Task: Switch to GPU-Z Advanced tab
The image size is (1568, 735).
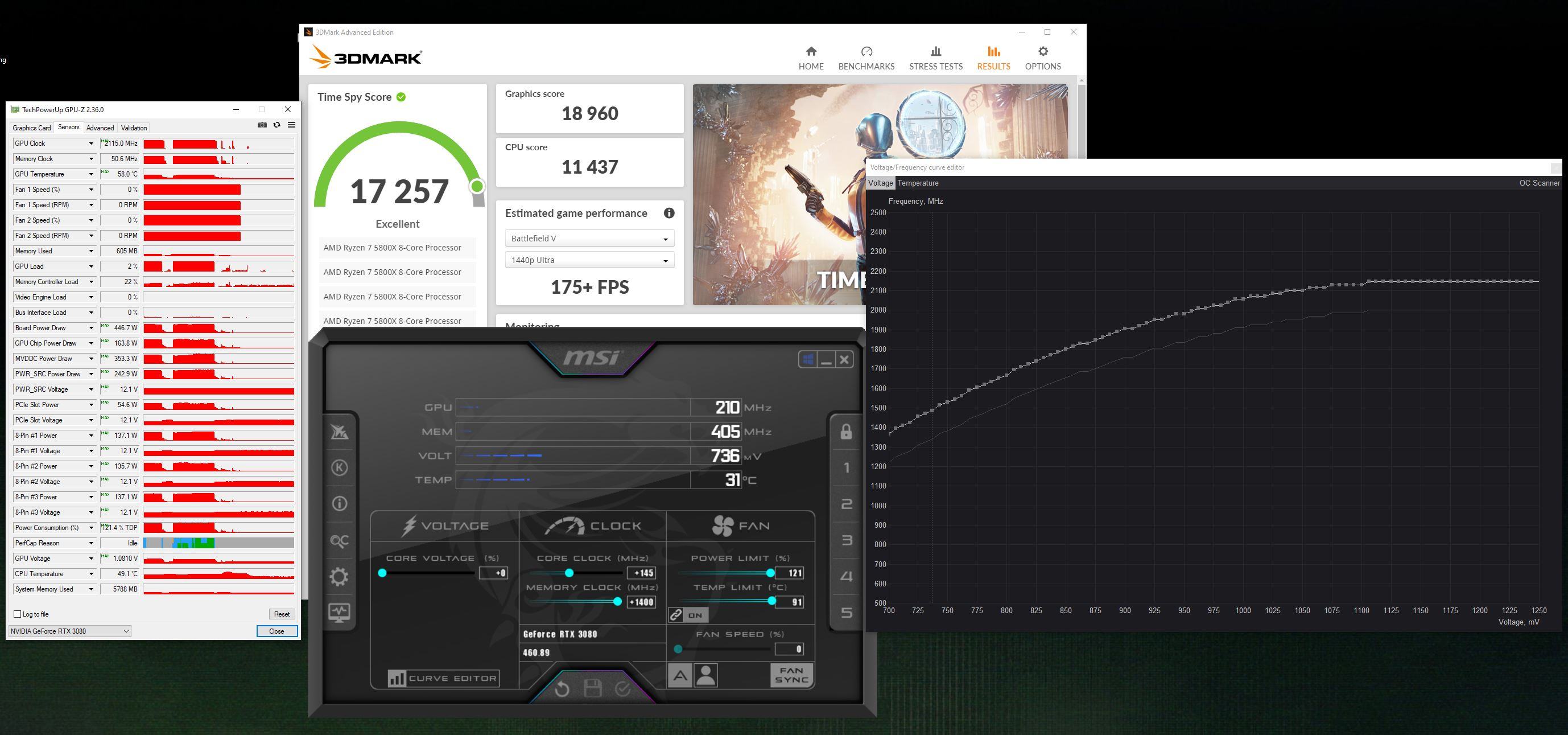Action: pyautogui.click(x=100, y=128)
